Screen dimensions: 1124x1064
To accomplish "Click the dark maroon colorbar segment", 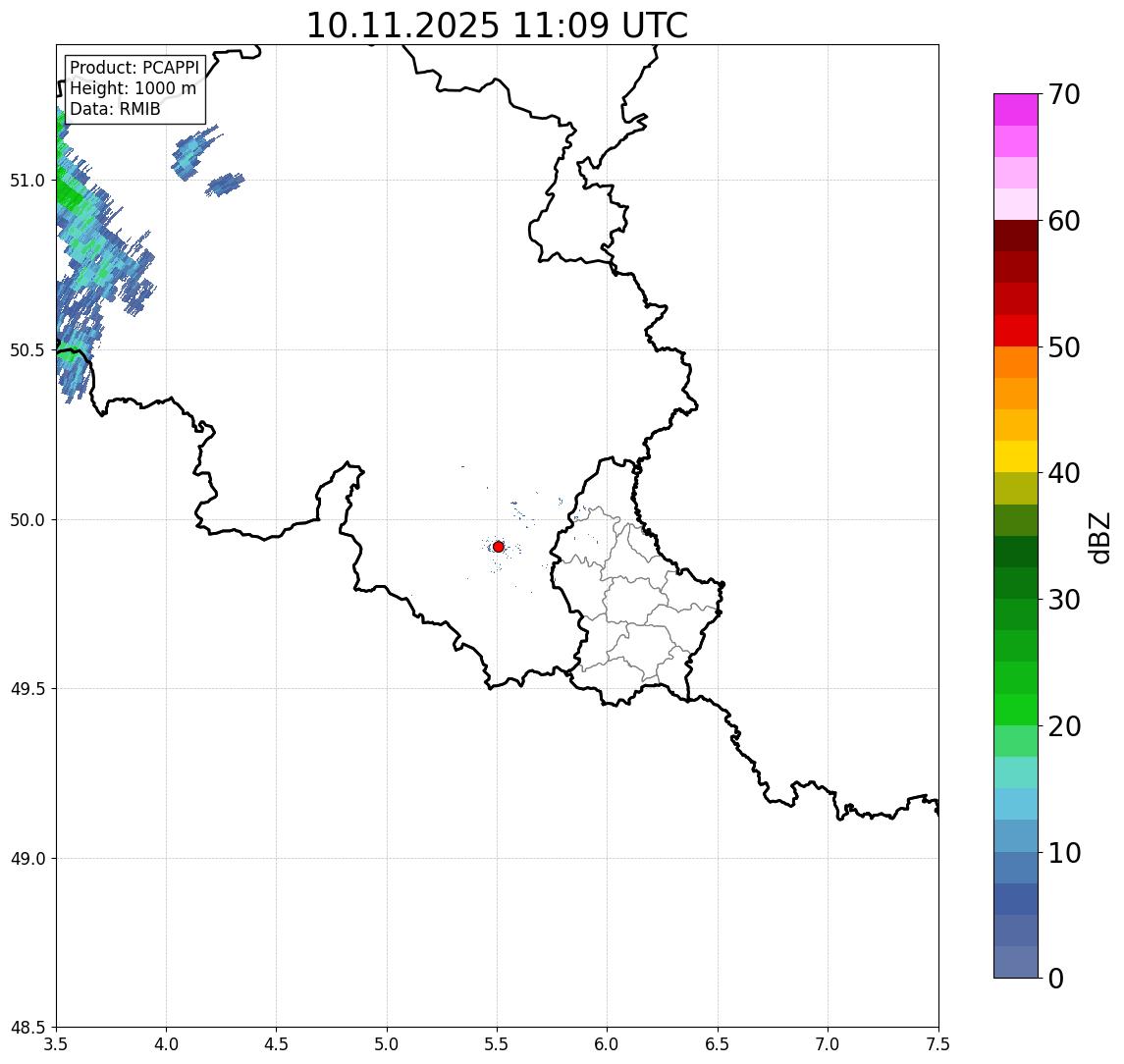I will 1016,236.
